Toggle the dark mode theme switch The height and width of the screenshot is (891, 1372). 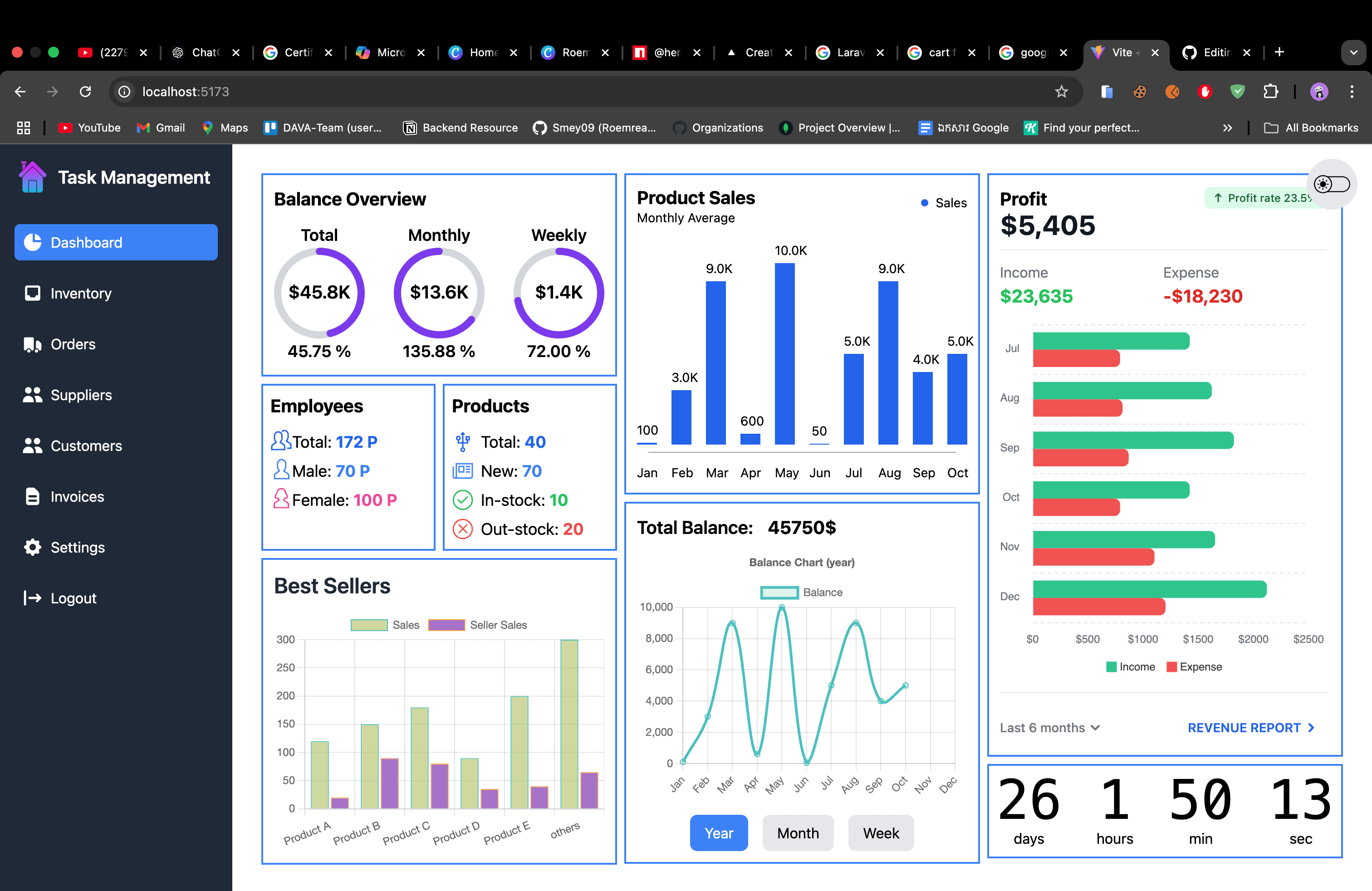point(1331,185)
